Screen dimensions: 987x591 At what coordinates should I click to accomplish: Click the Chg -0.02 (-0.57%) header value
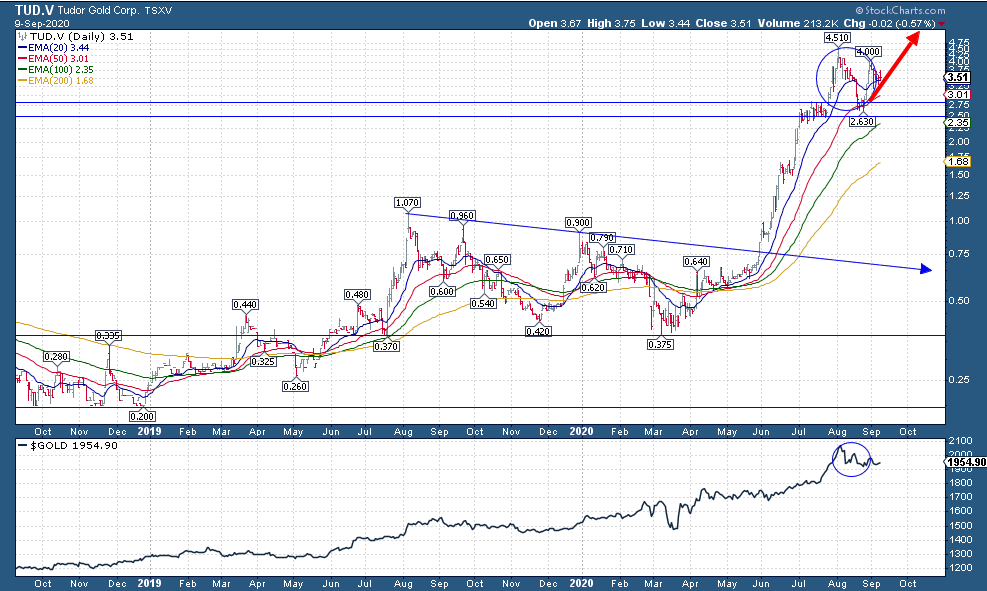point(889,23)
